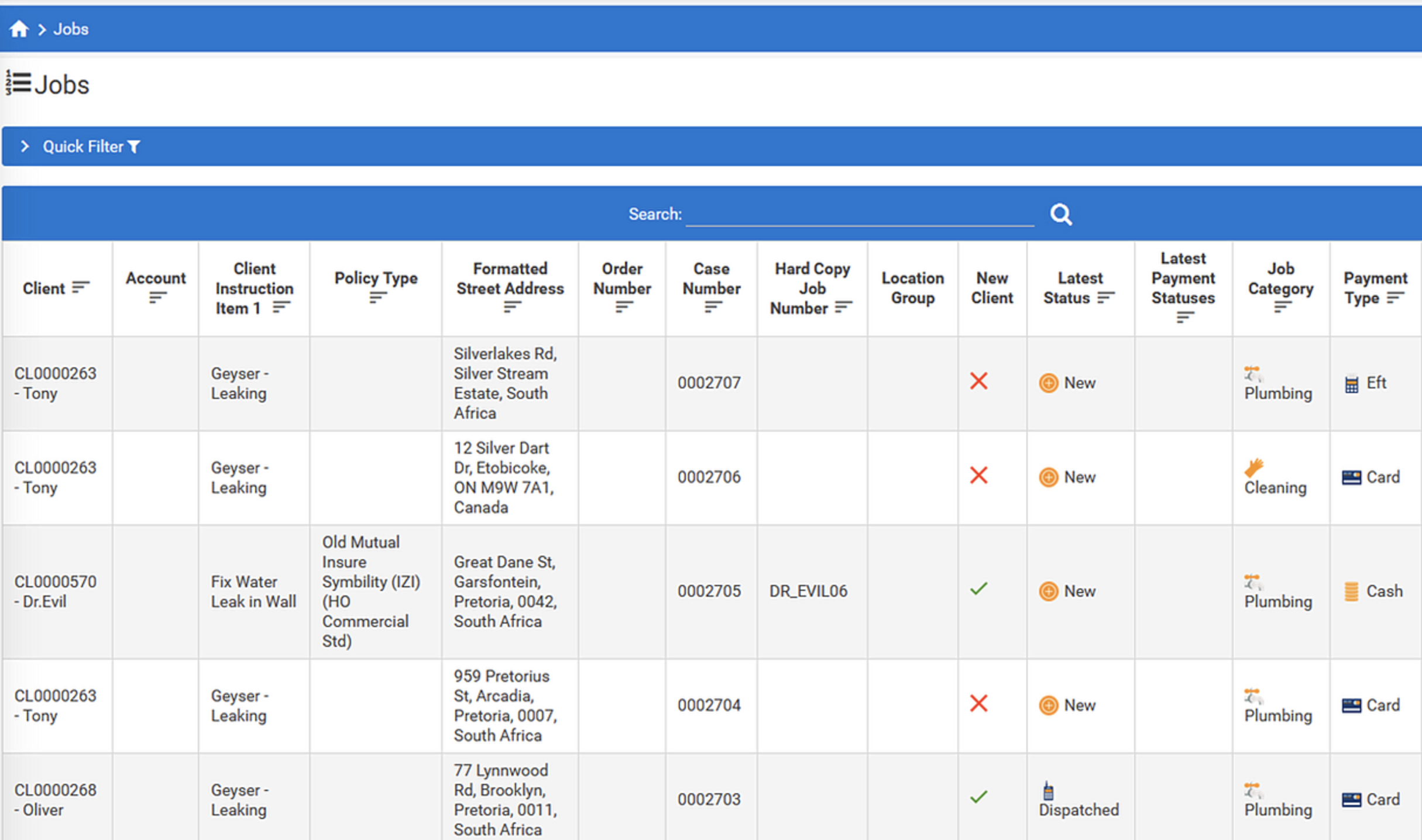Click into the Search input field
1422x840 pixels.
(859, 215)
